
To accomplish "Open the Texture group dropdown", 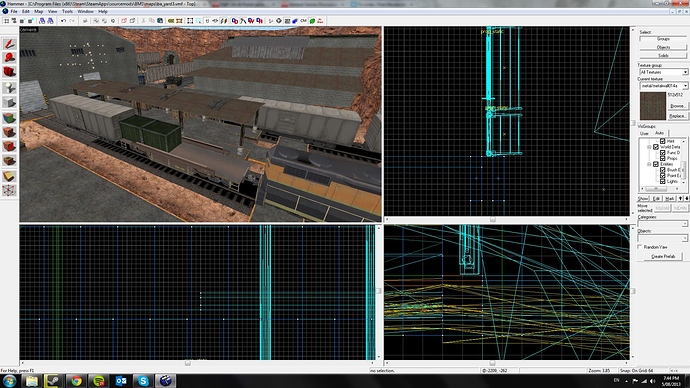I will 663,72.
